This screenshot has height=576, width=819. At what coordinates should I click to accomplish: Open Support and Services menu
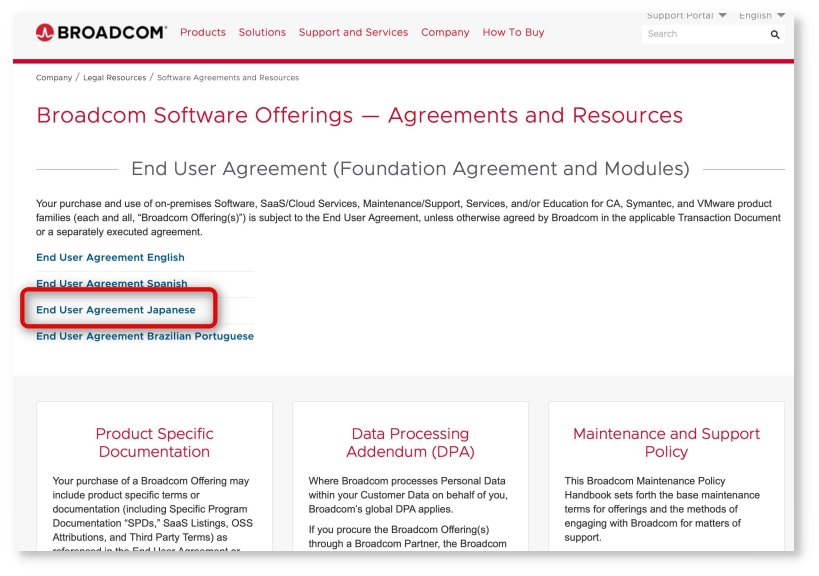tap(353, 33)
